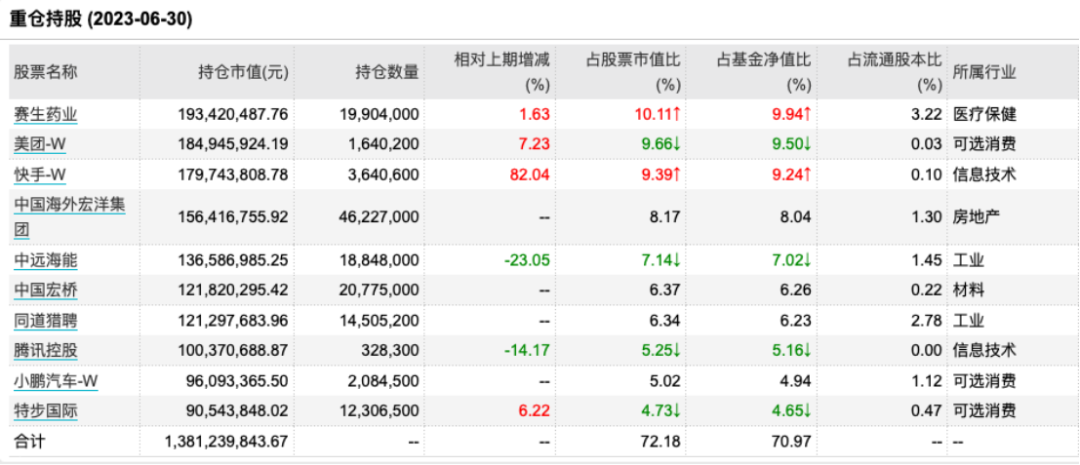Select the red change value 7.23

point(536,145)
